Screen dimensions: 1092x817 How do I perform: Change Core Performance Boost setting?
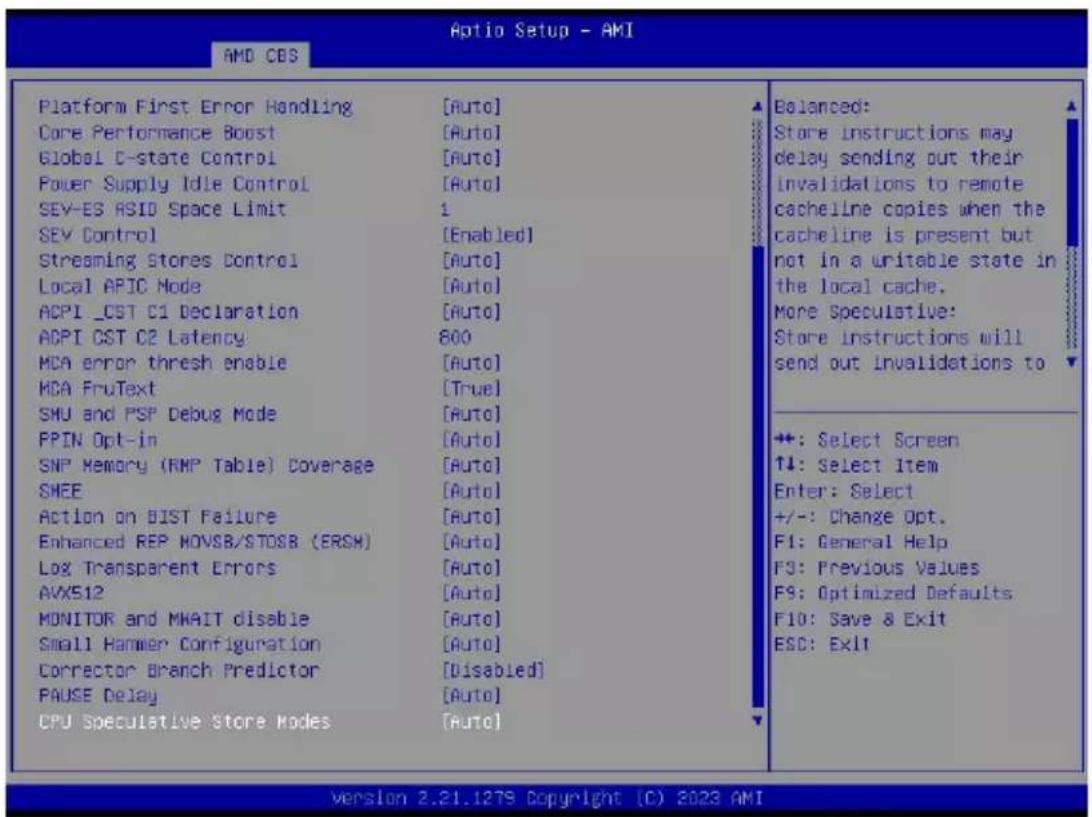pyautogui.click(x=270, y=132)
